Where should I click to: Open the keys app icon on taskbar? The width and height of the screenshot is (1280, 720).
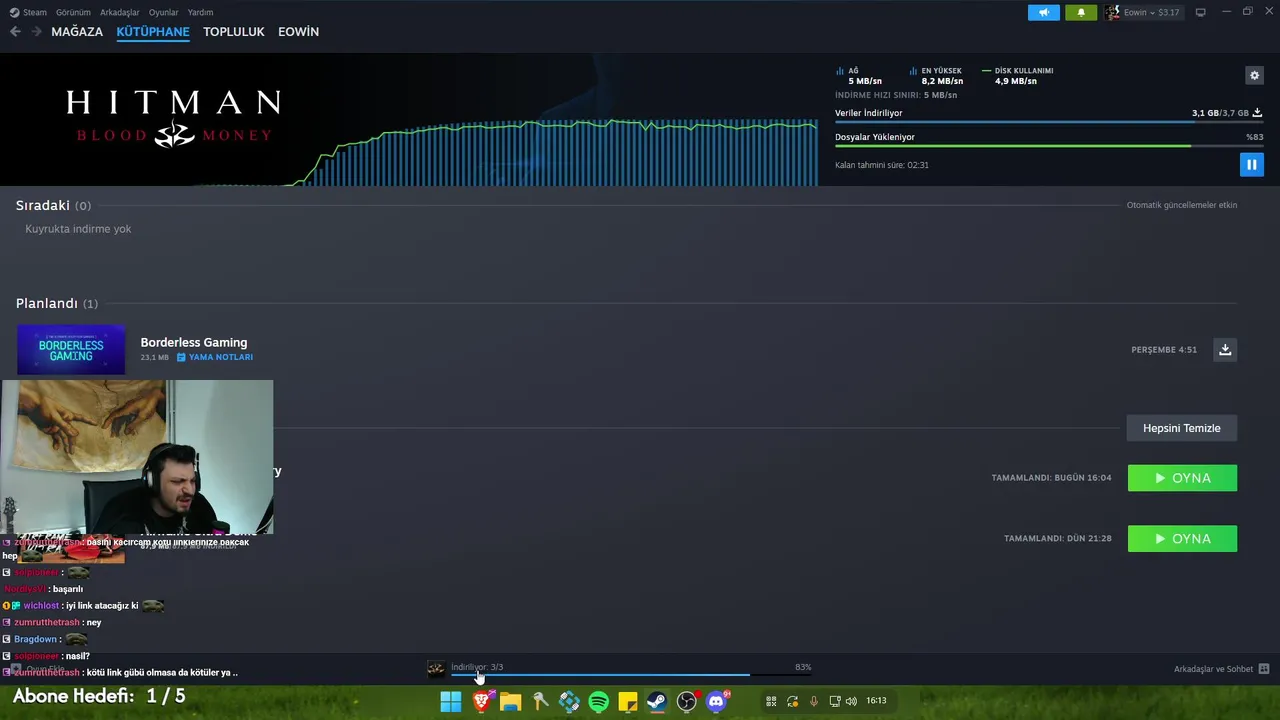click(540, 701)
